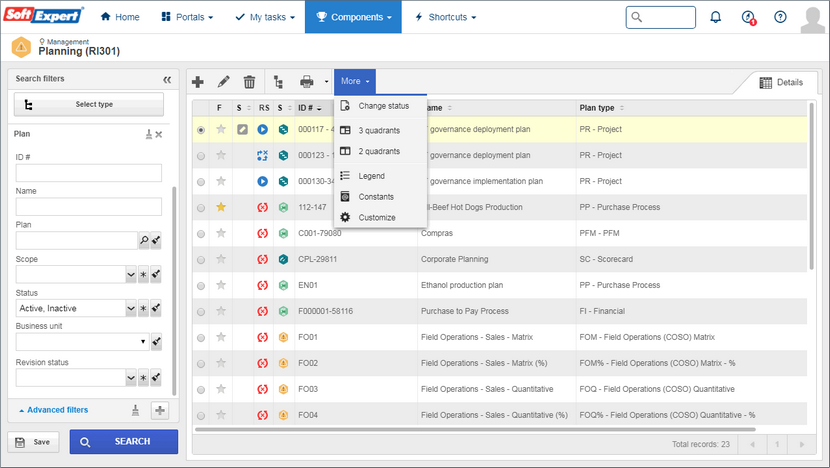Open Constants from the More menu
This screenshot has width=830, height=468.
click(x=381, y=196)
